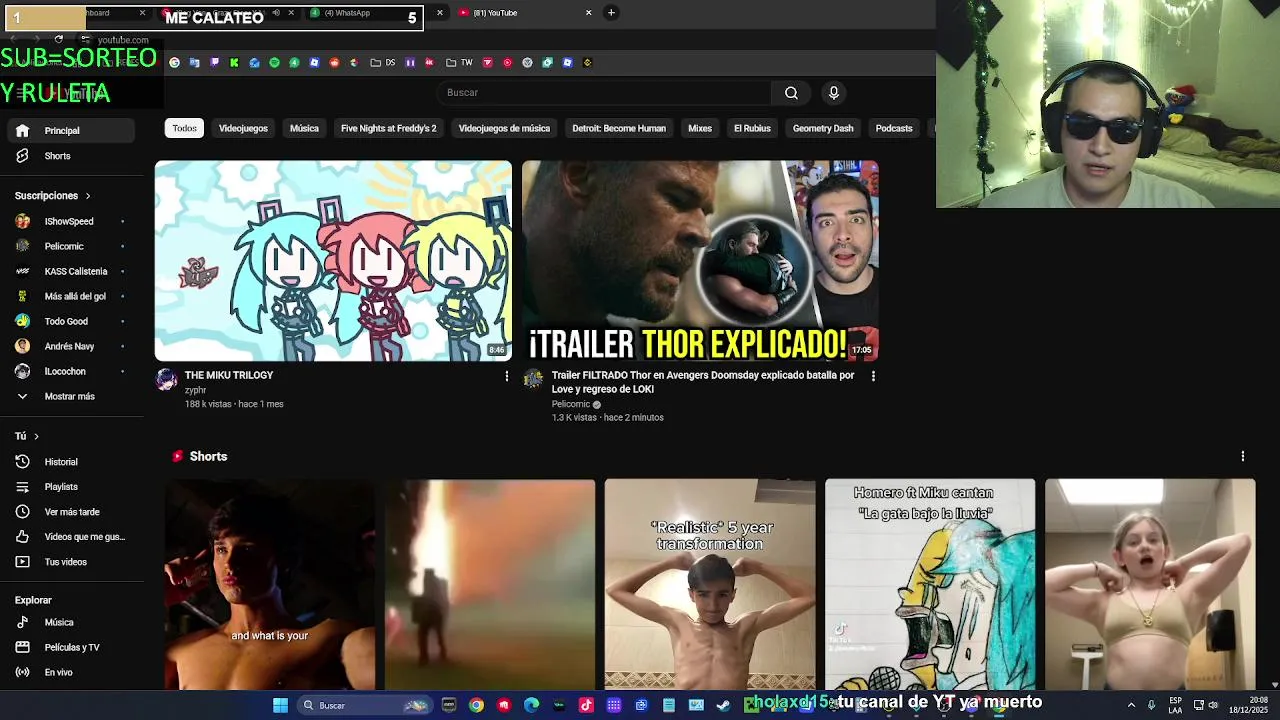Play THE MIKU TRILOGY video thumbnail

(x=333, y=261)
